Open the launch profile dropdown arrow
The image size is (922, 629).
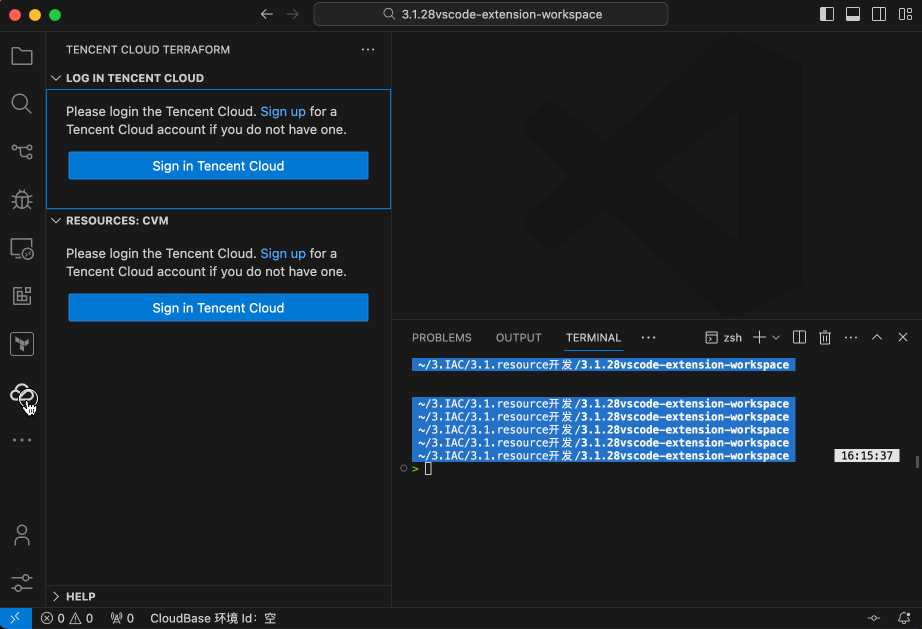pos(776,337)
